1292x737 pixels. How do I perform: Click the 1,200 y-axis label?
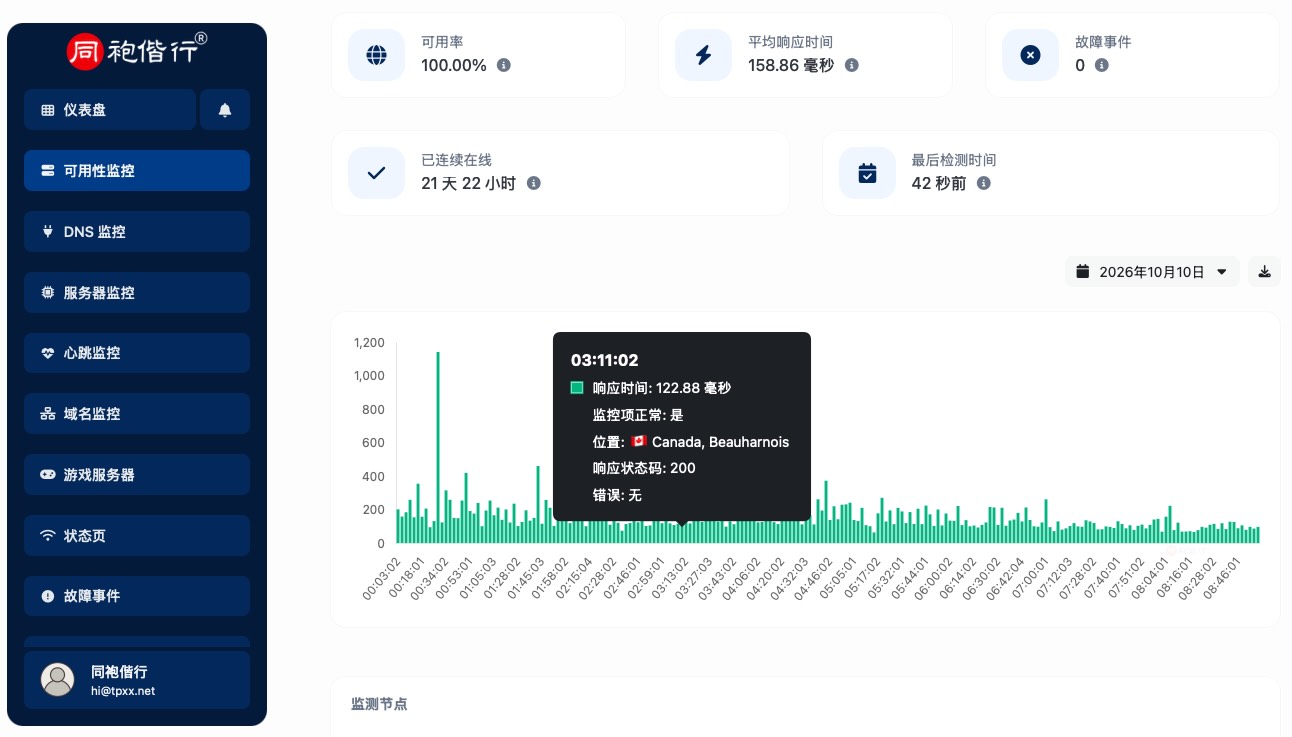point(369,342)
